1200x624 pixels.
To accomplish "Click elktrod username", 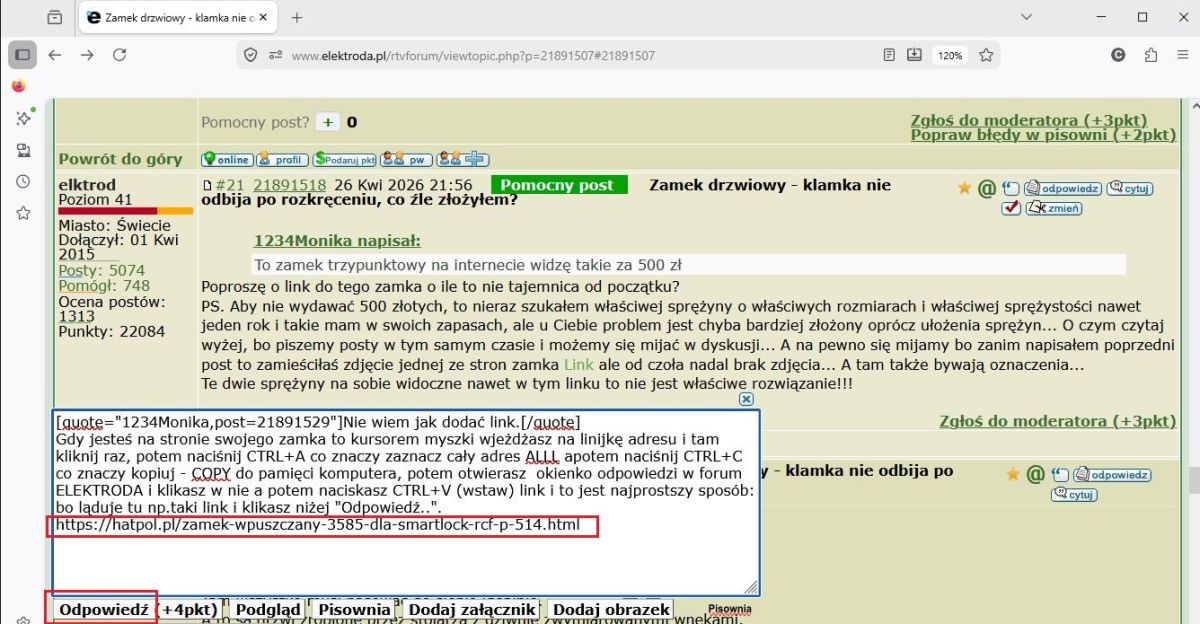I will 87,185.
